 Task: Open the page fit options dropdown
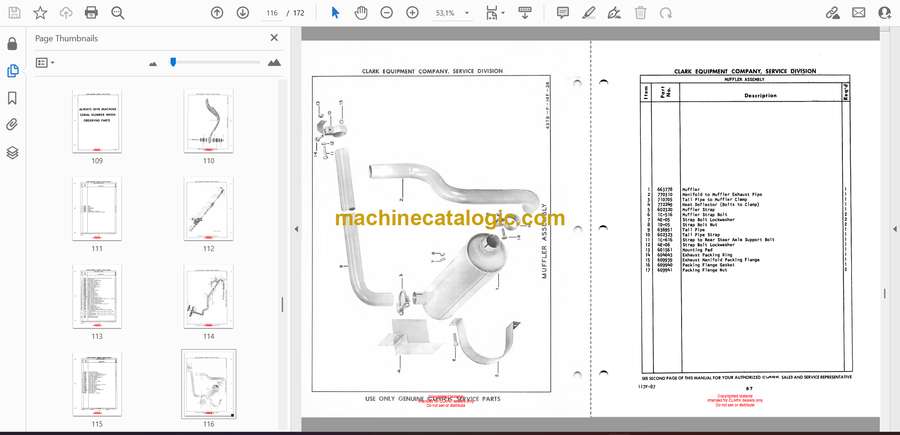pyautogui.click(x=495, y=13)
